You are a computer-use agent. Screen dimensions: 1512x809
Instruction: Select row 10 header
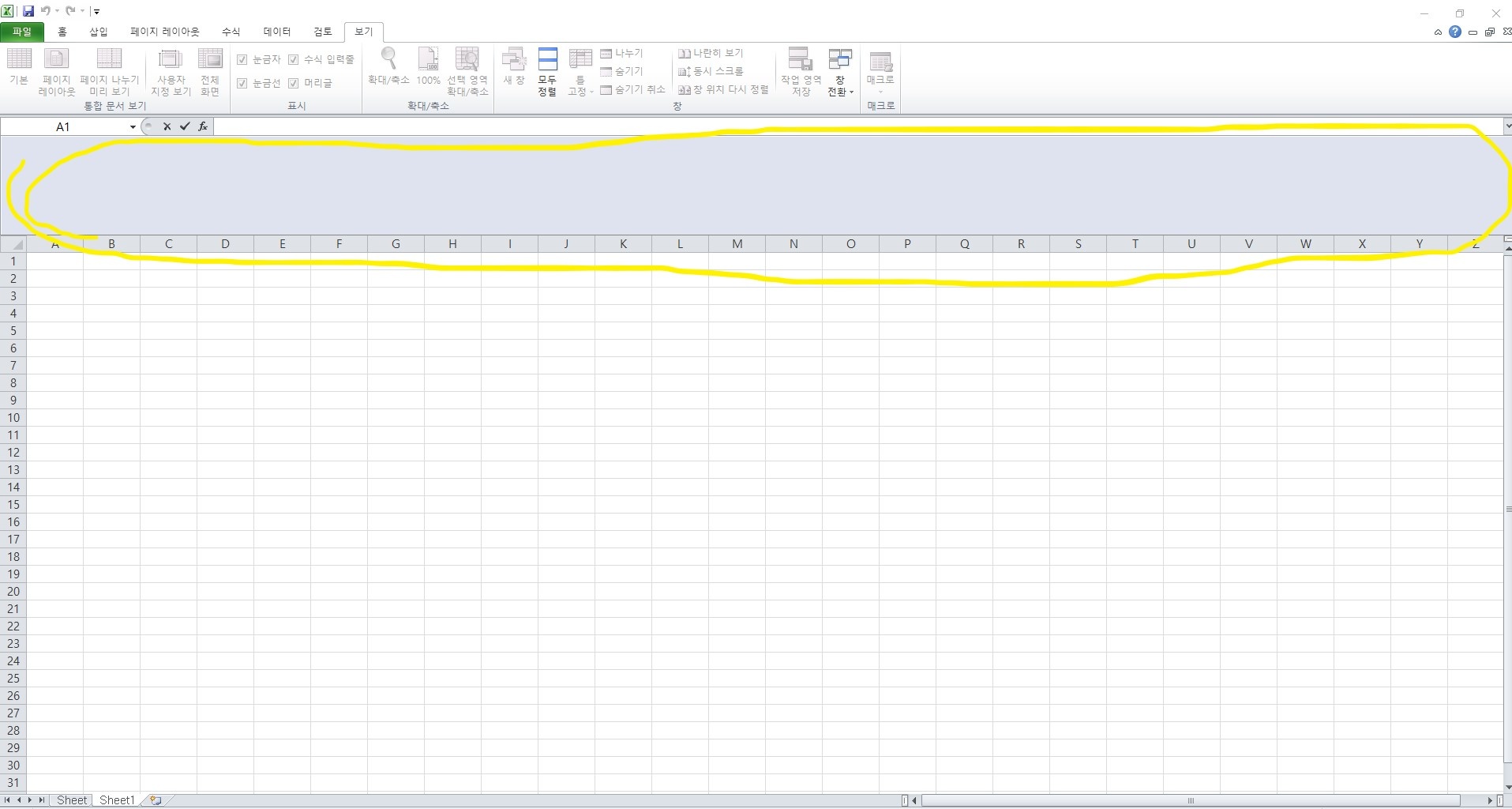point(13,418)
